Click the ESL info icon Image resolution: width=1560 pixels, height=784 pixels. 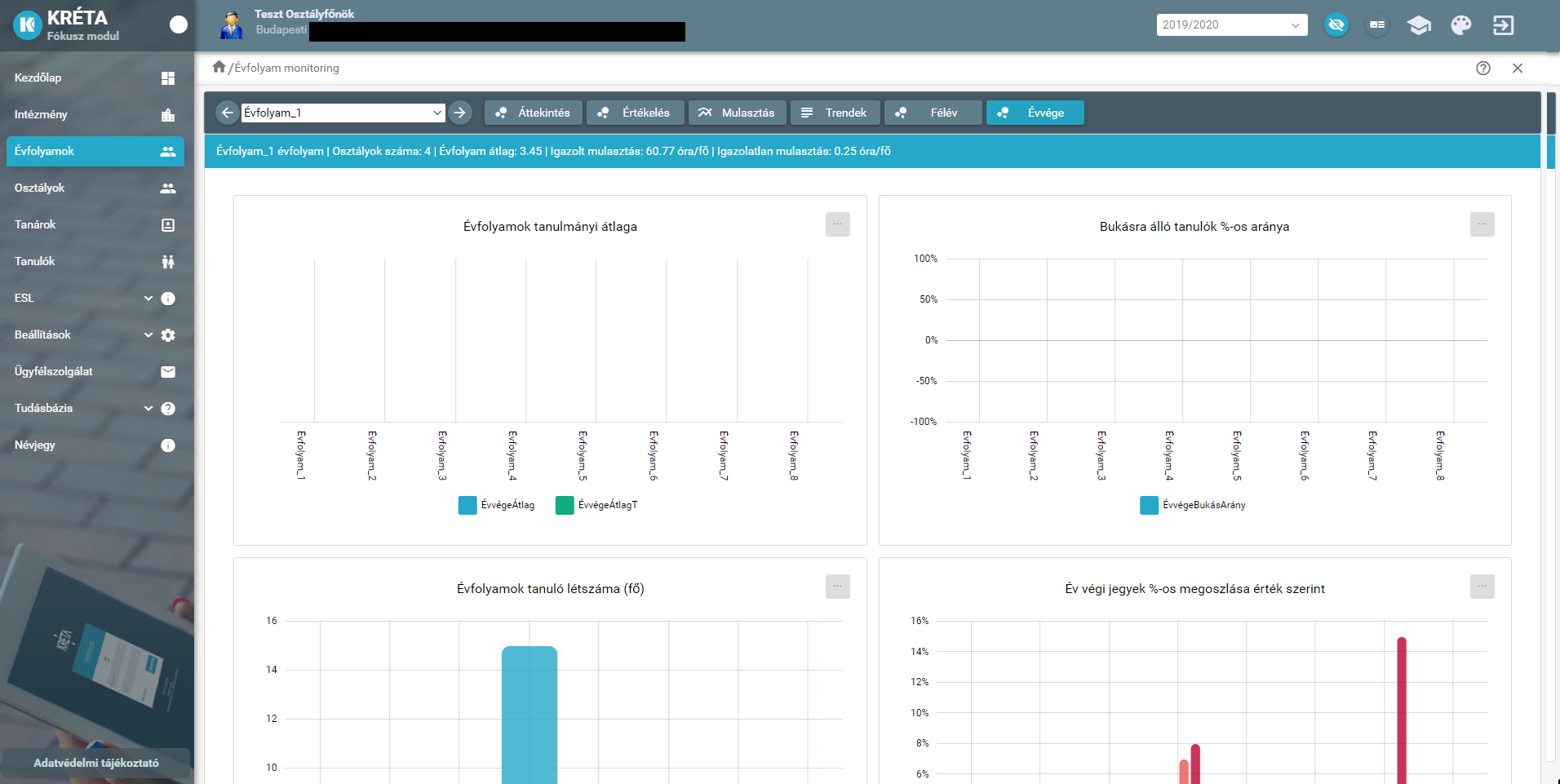tap(168, 299)
